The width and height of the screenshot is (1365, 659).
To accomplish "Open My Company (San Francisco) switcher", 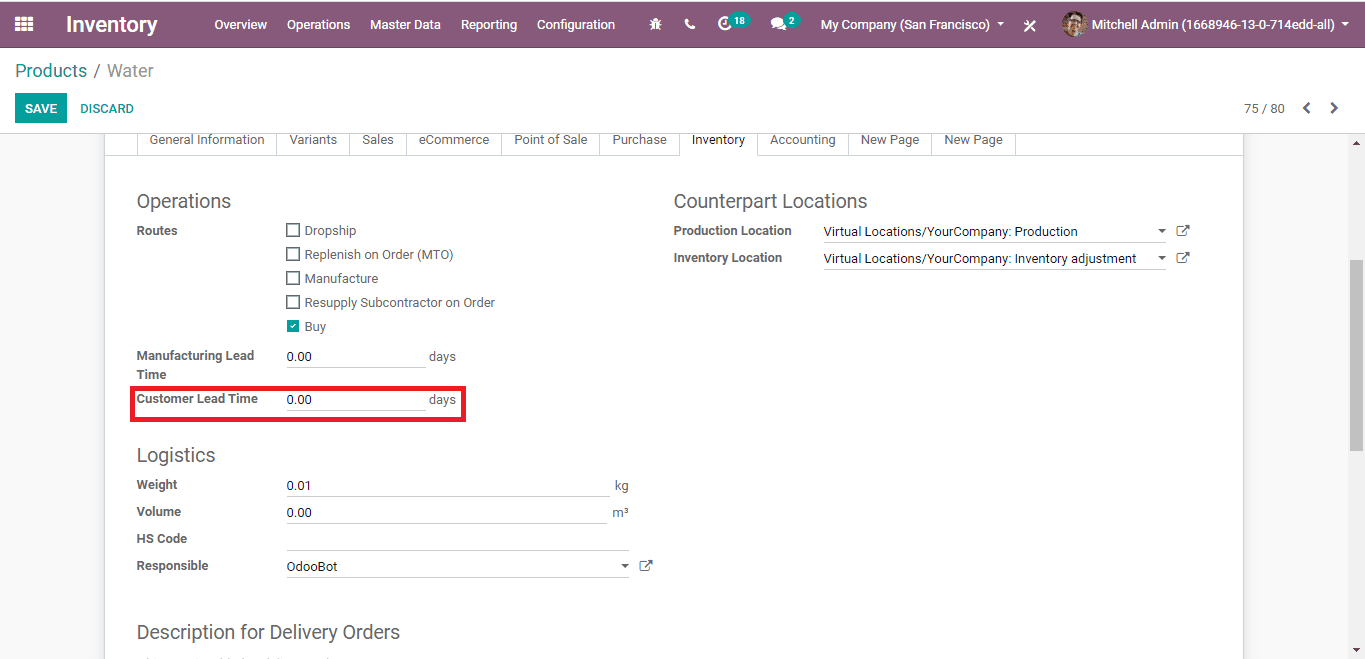I will coord(912,24).
